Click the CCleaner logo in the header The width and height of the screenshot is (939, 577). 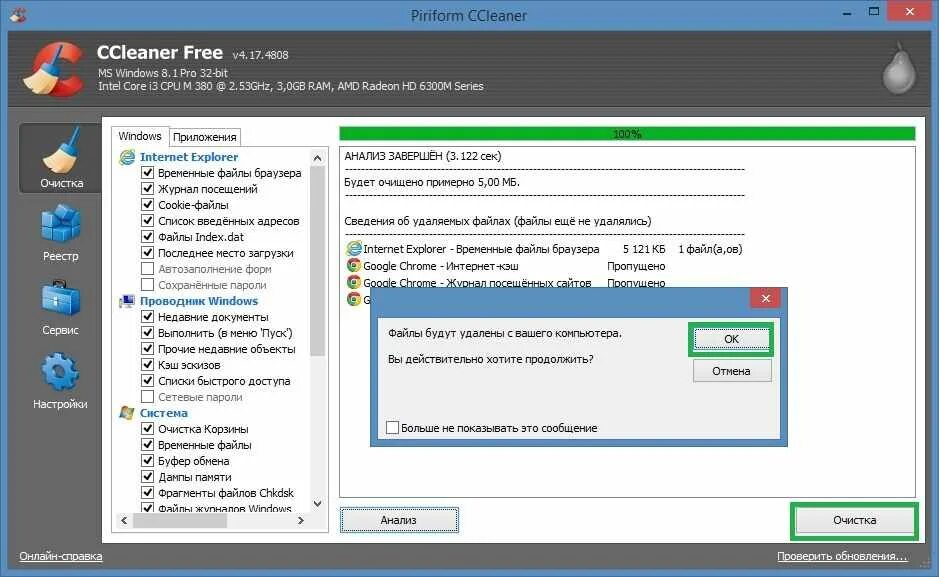tap(55, 69)
